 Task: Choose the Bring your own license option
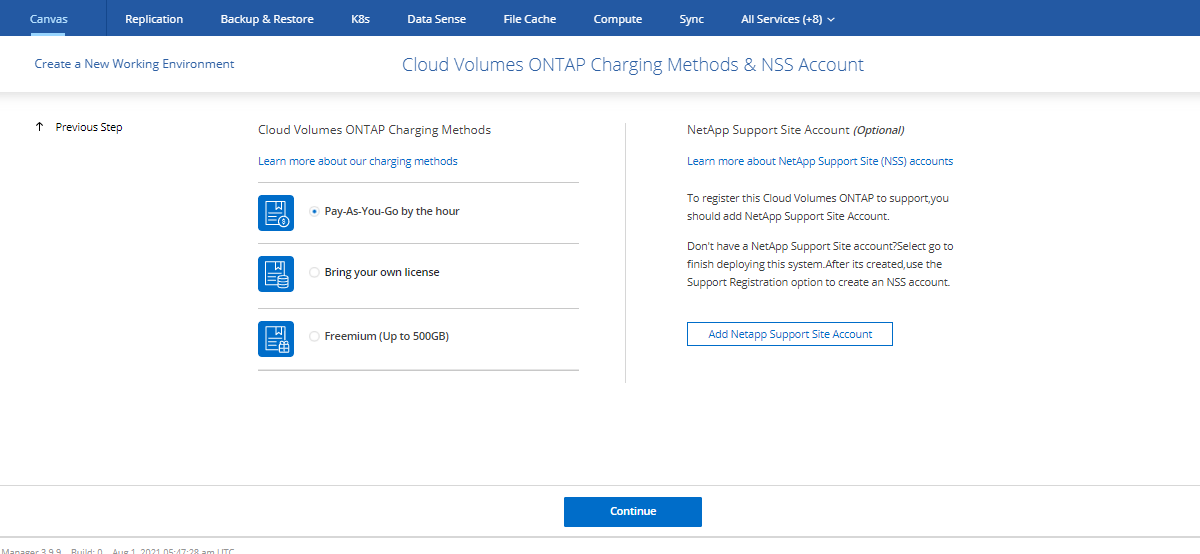click(315, 272)
